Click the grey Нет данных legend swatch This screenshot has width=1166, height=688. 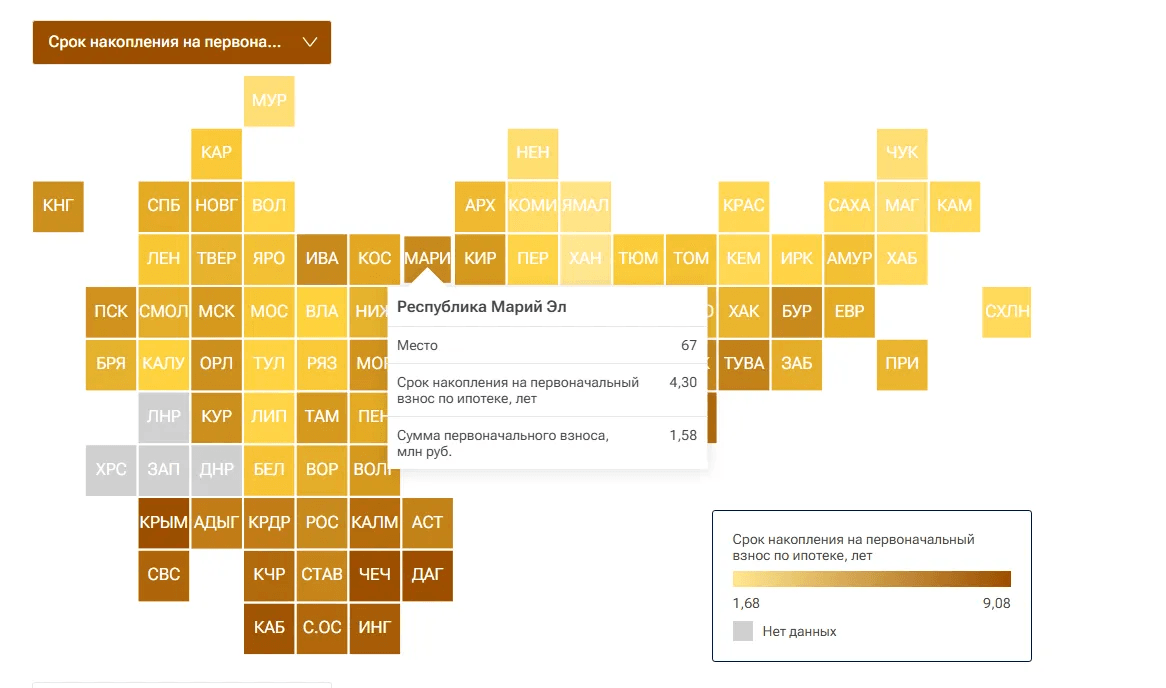coord(743,631)
